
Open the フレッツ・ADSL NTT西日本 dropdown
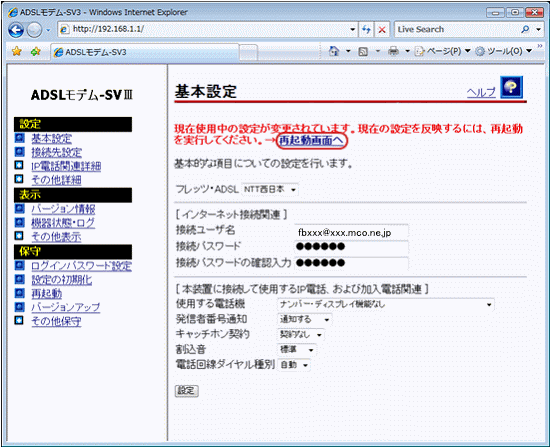[x=270, y=189]
